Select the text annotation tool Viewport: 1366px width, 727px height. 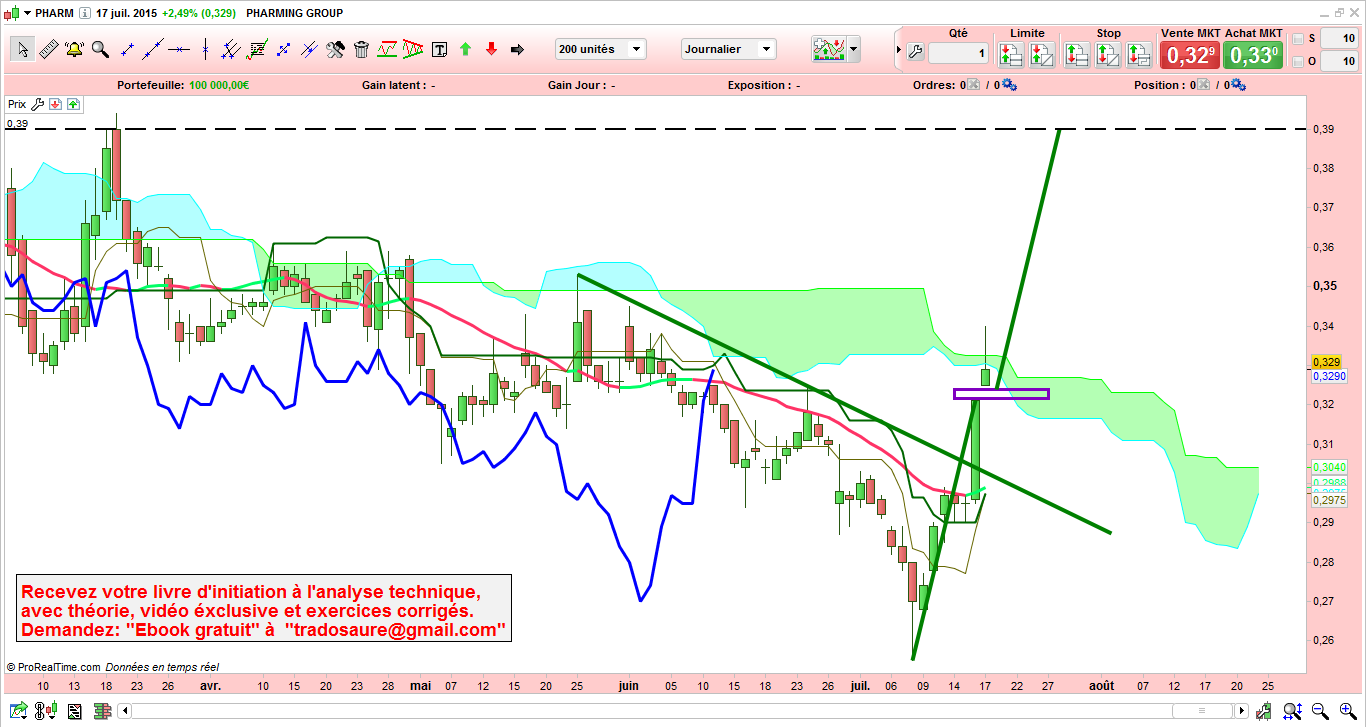439,49
